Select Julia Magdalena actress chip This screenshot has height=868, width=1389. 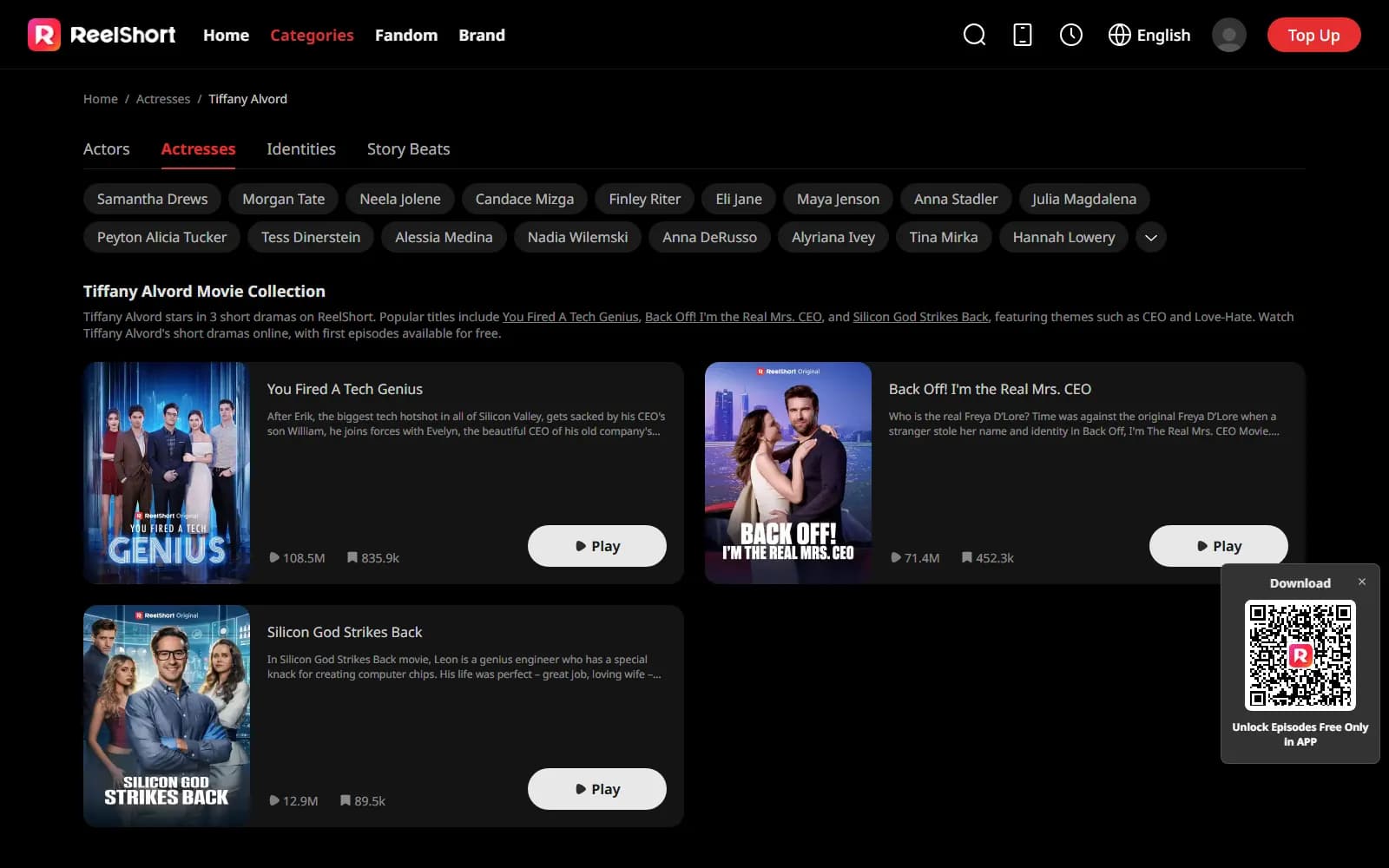tap(1083, 199)
